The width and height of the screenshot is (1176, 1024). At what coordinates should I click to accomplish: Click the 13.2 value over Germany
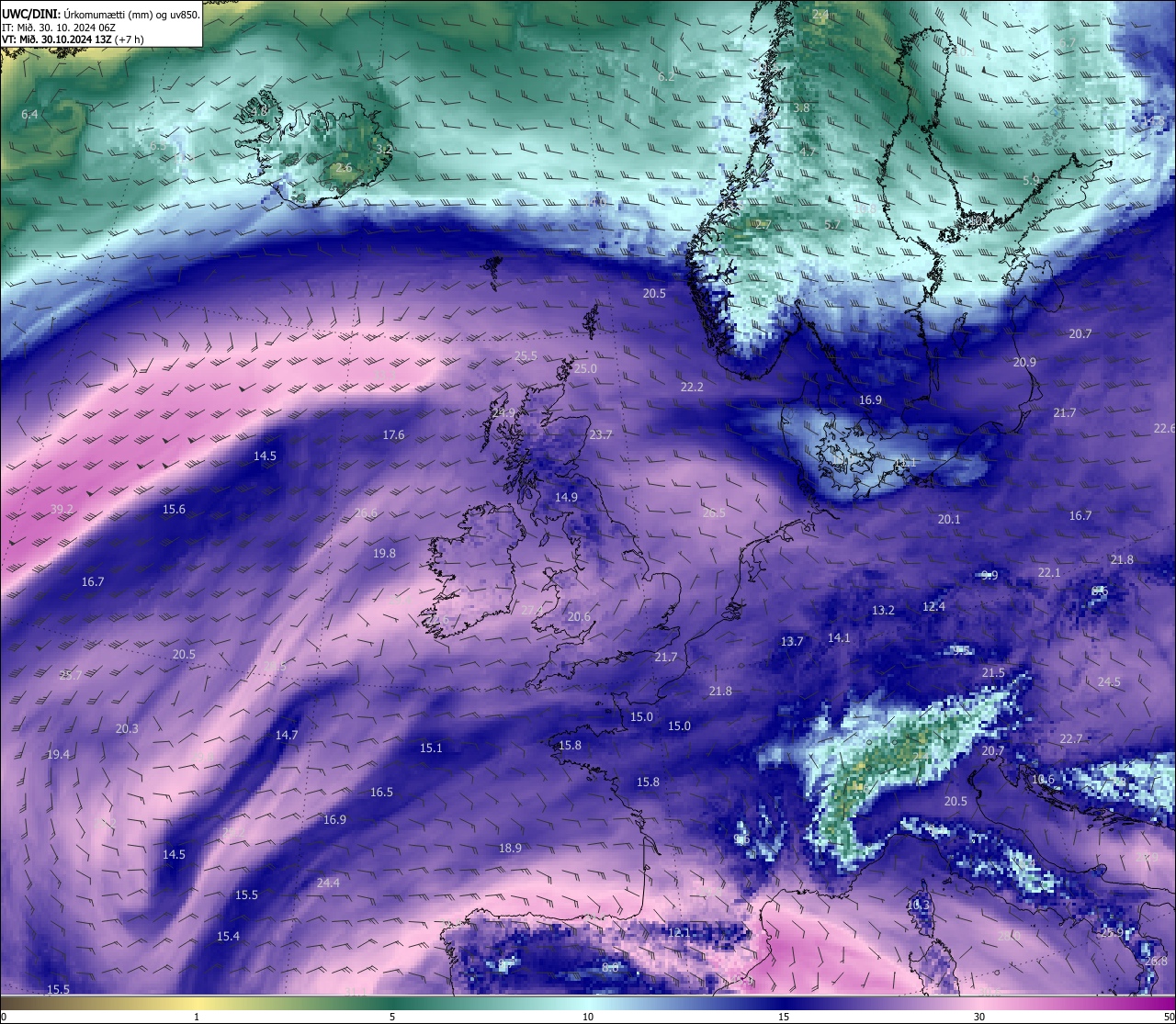tap(883, 610)
